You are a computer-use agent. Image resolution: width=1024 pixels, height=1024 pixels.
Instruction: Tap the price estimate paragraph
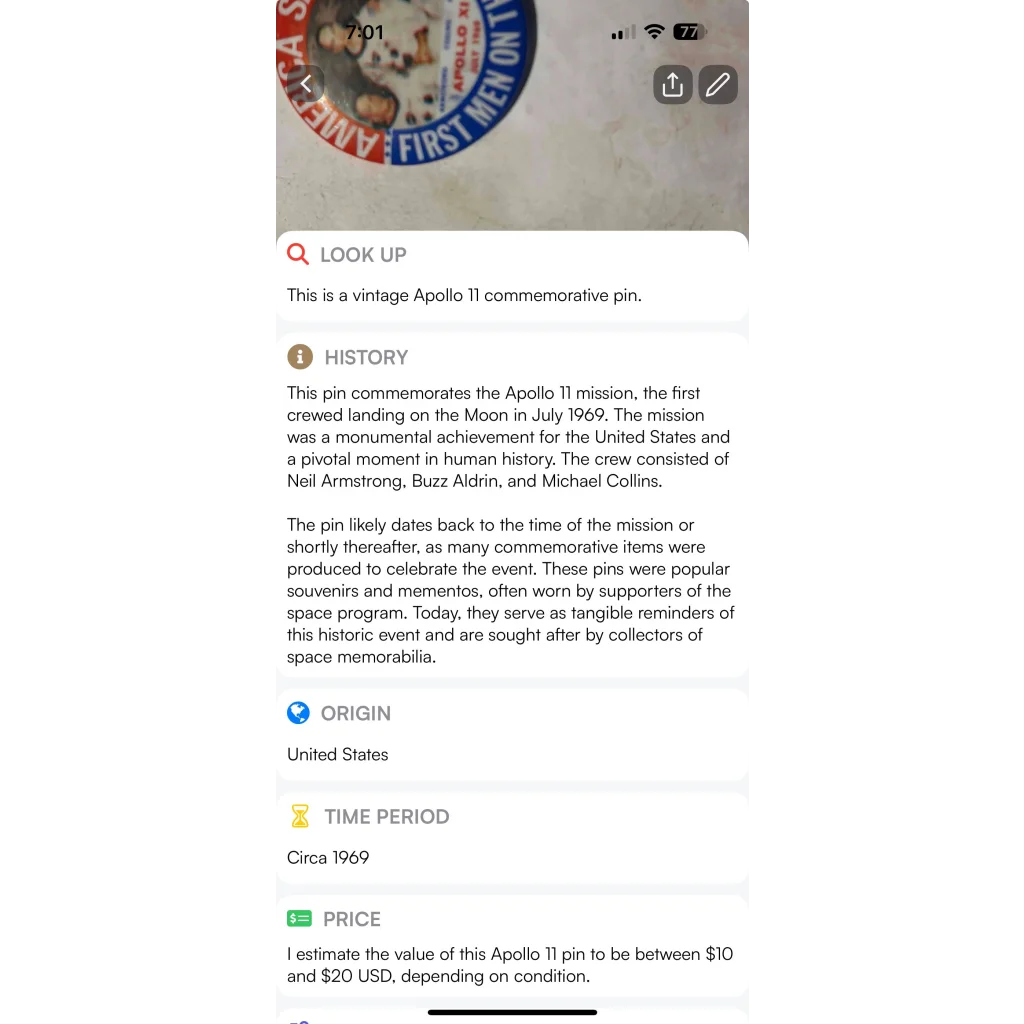(510, 965)
